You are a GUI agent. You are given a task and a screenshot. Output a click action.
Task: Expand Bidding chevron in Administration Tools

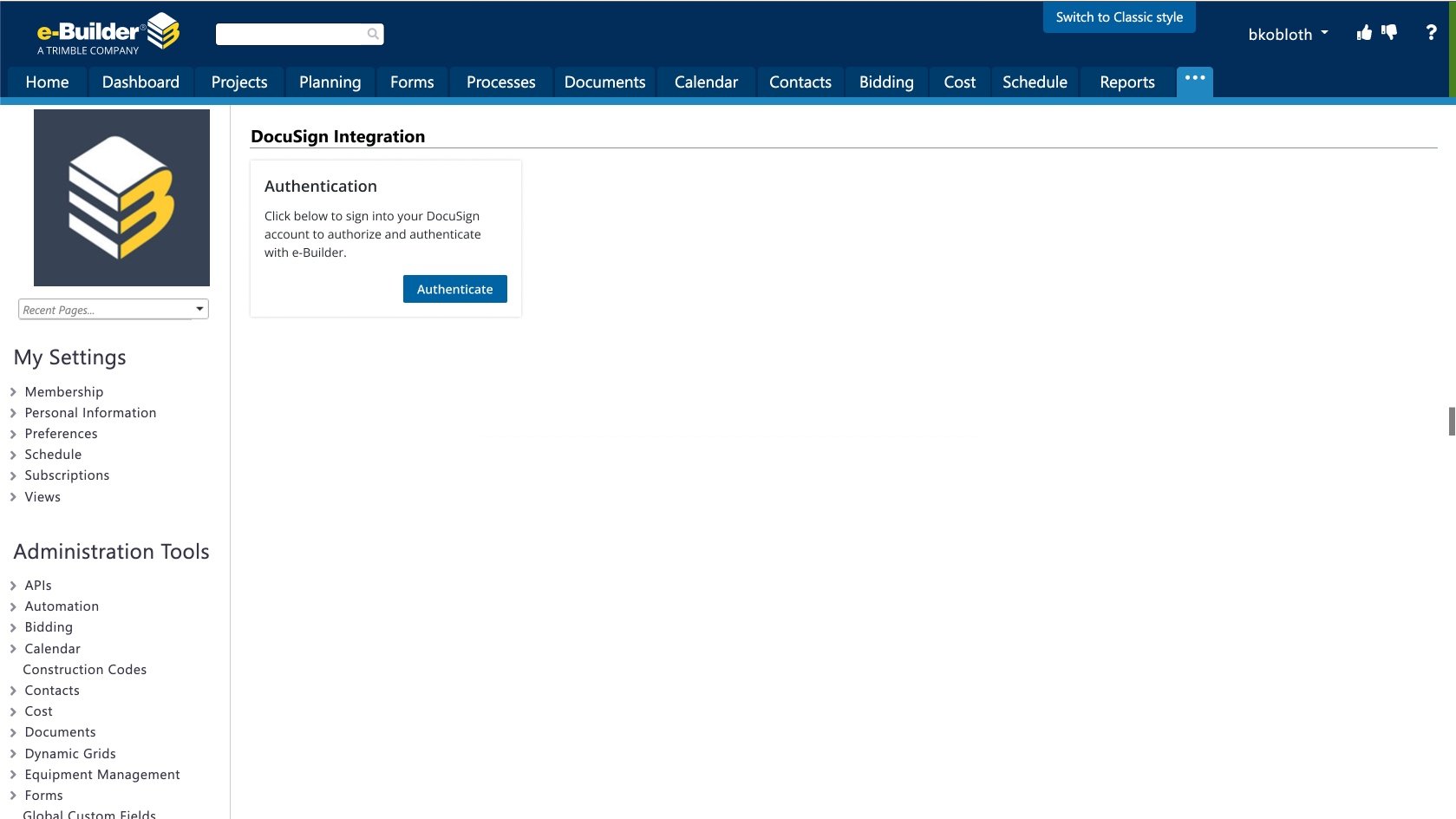click(13, 627)
